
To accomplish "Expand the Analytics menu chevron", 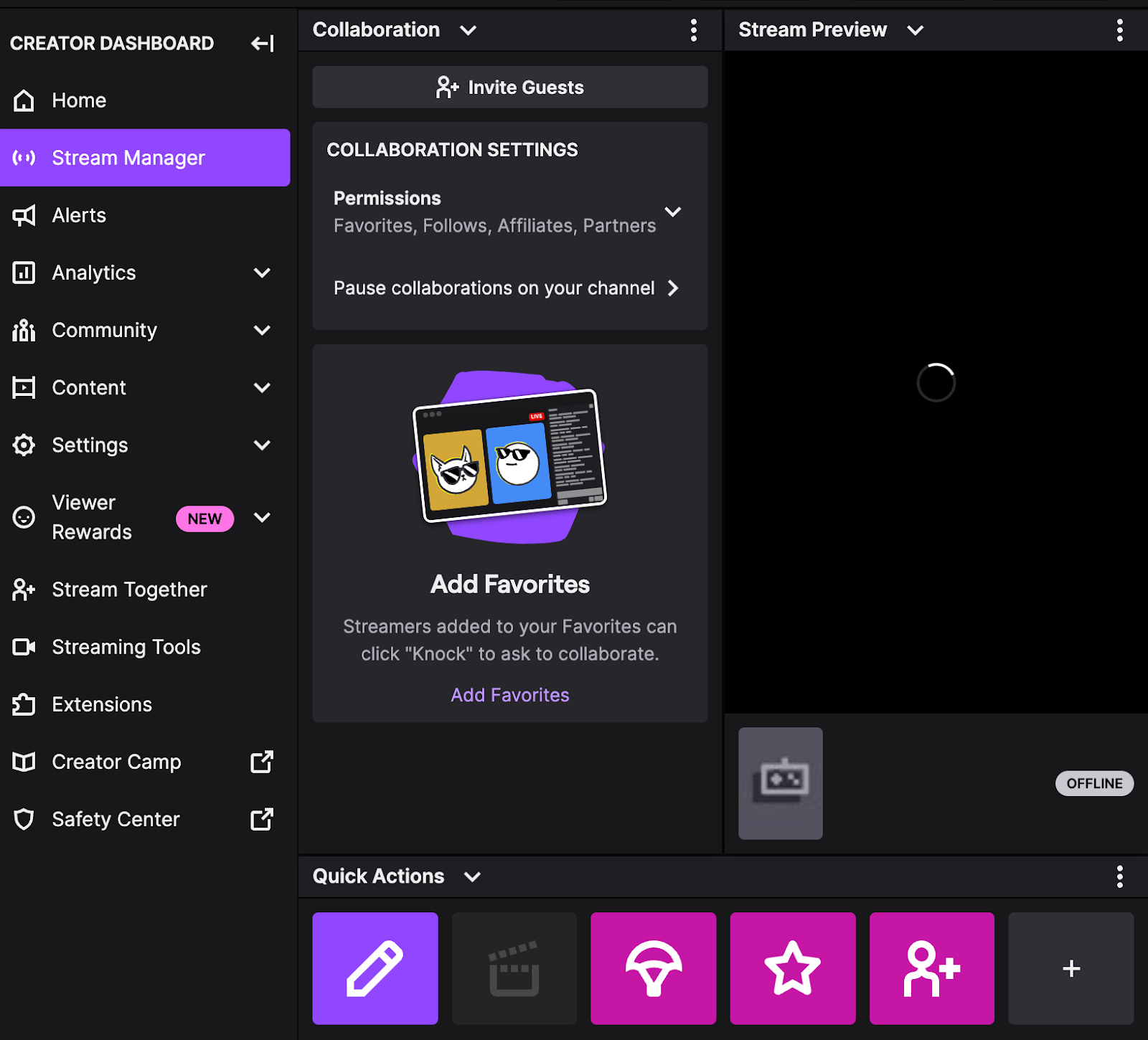I will click(x=263, y=273).
